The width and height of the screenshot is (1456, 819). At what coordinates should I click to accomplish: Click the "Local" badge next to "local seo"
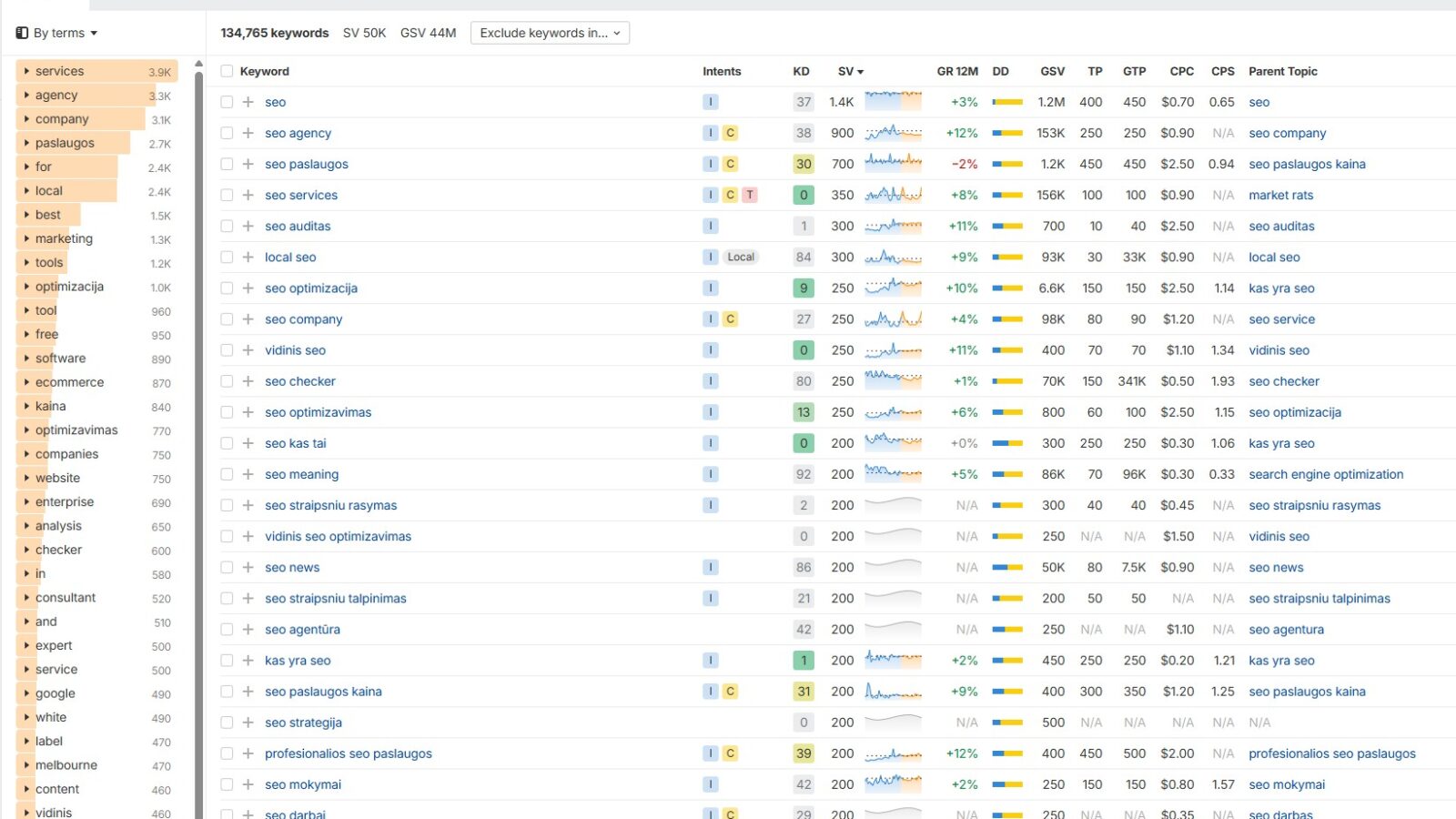tap(740, 257)
